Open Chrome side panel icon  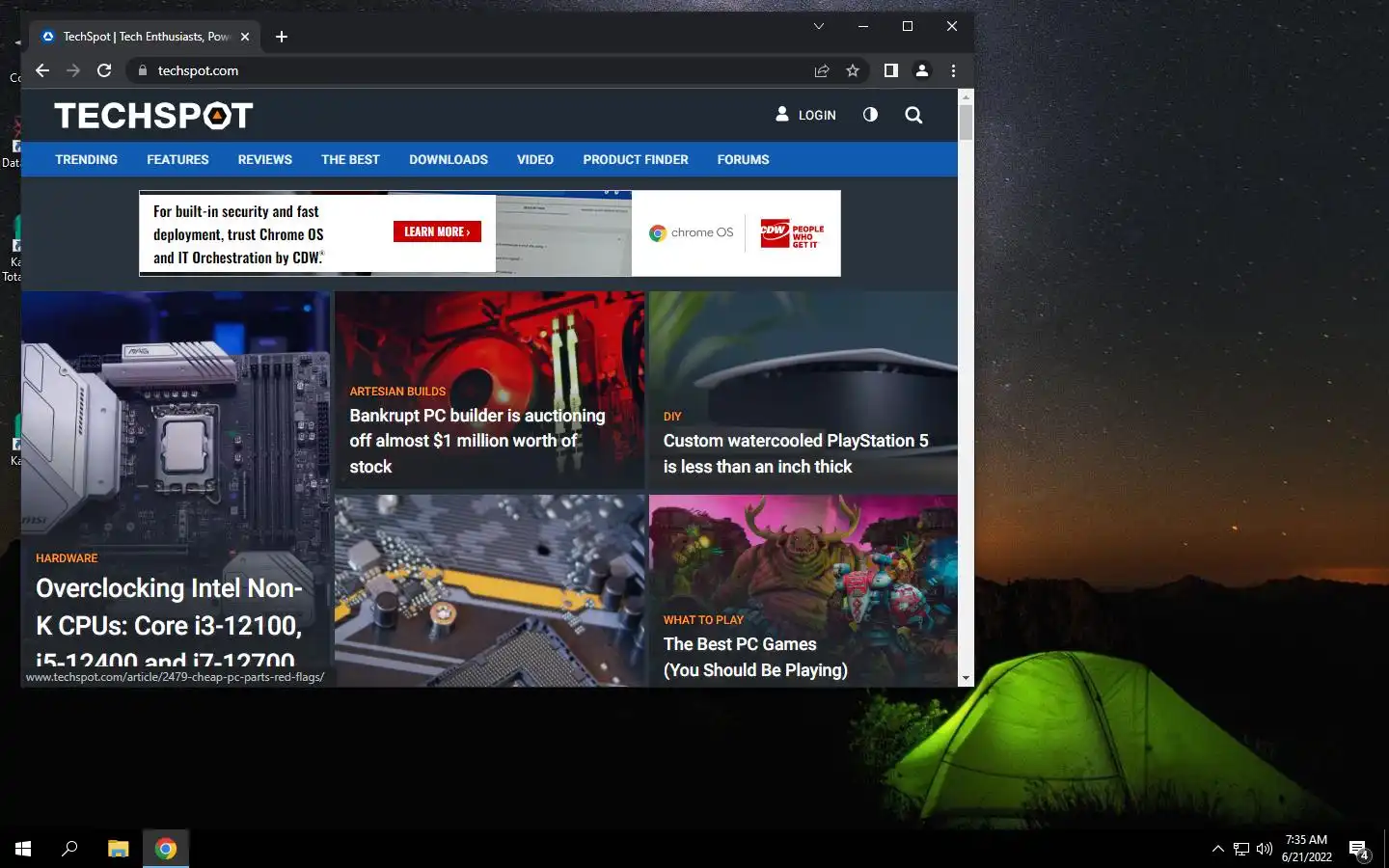891,70
